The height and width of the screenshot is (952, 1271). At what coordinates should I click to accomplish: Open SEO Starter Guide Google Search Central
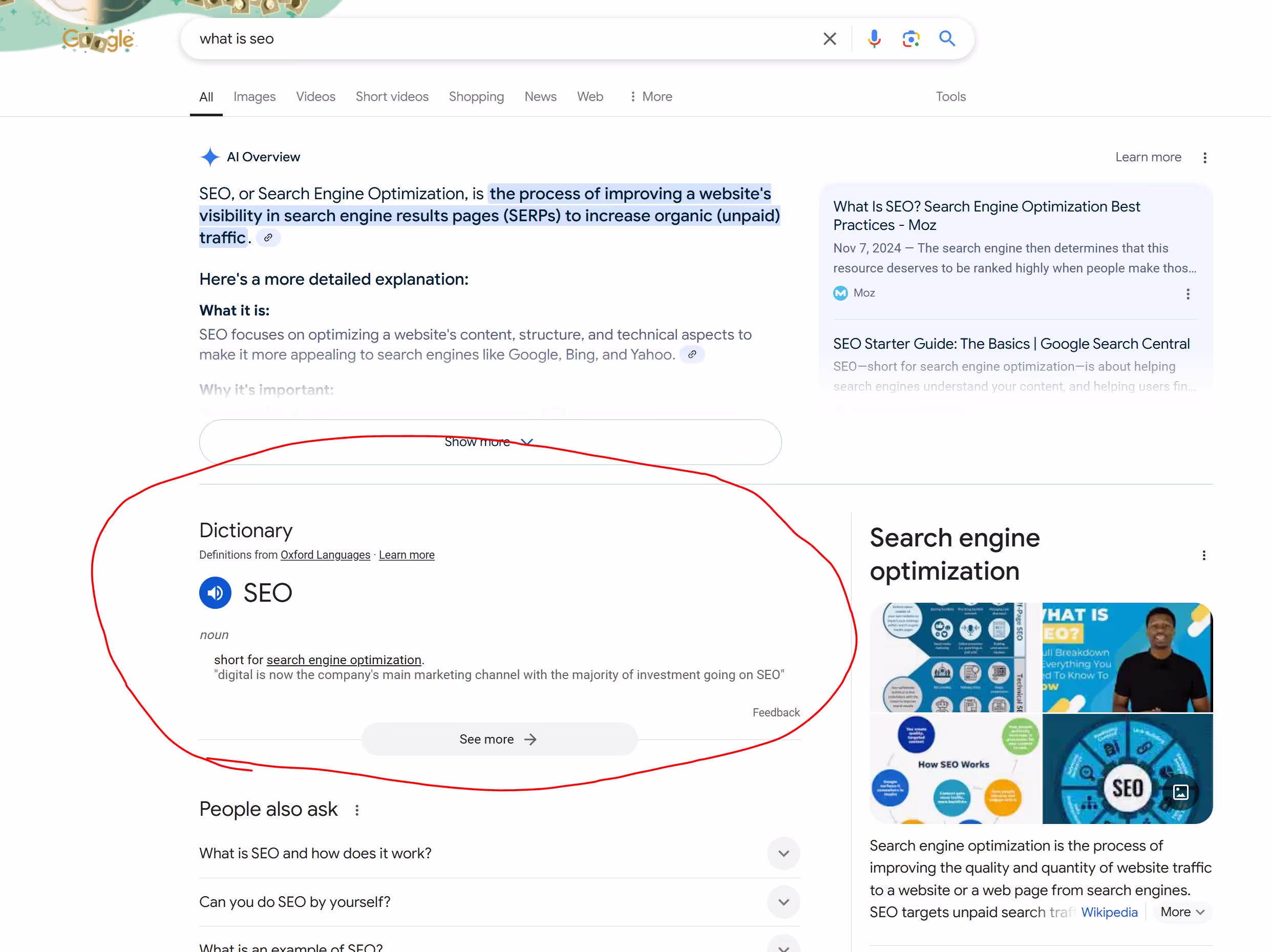click(x=1011, y=344)
